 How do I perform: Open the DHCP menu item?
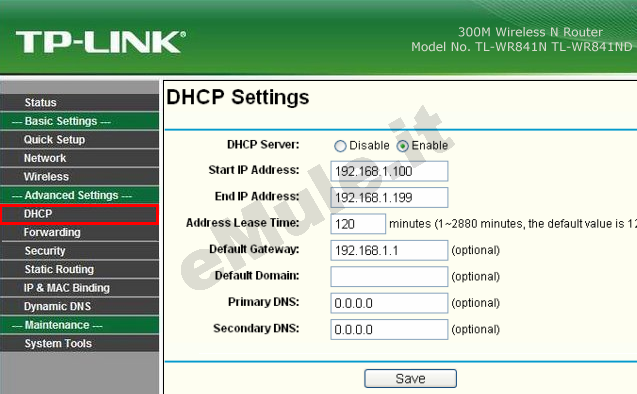point(80,214)
